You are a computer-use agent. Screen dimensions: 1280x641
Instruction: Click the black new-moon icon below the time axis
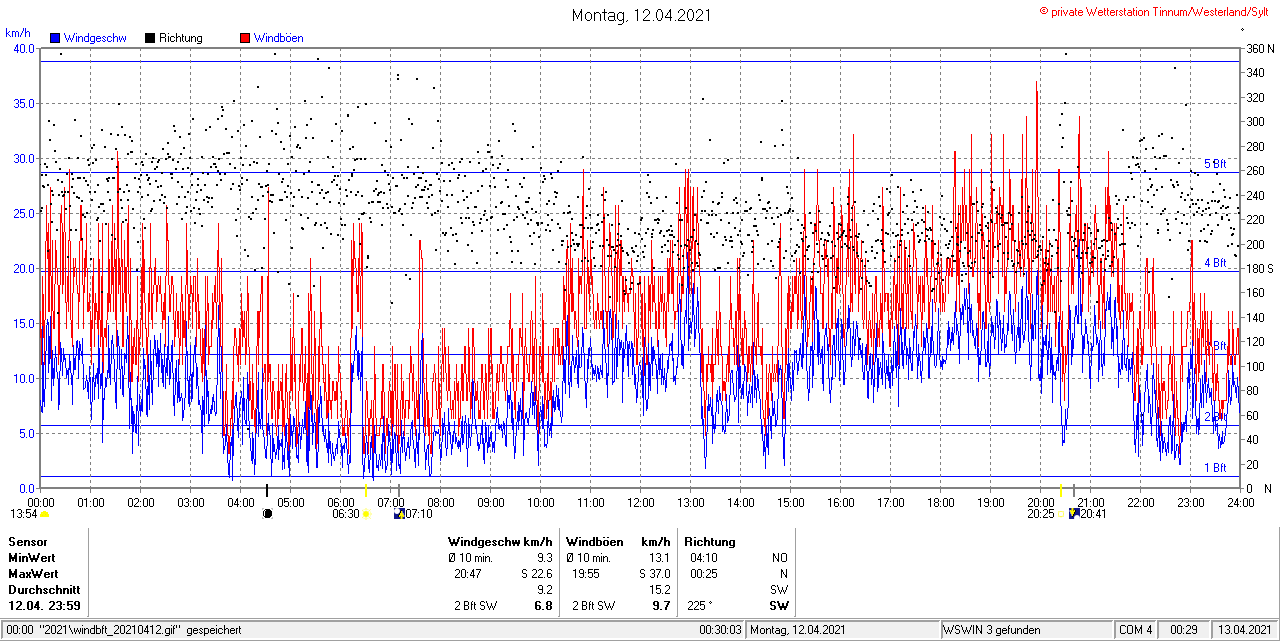[267, 514]
